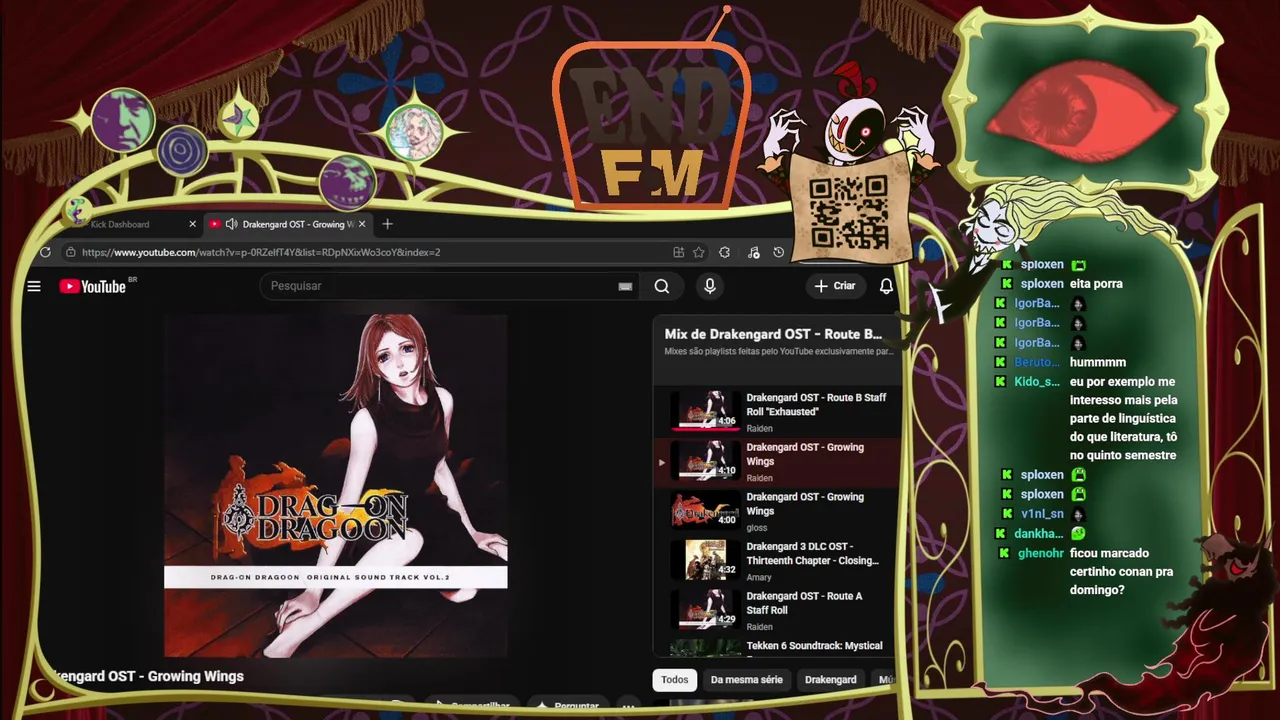This screenshot has width=1280, height=720.
Task: Click chat username Kido_s...
Action: tap(1037, 382)
